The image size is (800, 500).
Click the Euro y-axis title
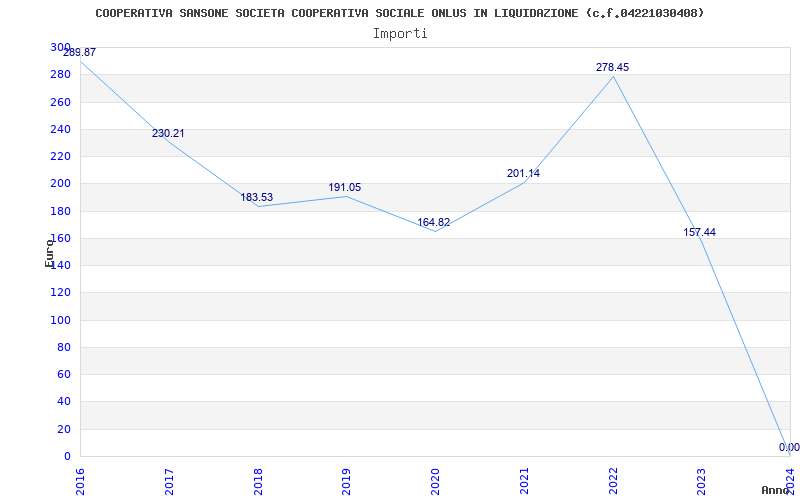[49, 253]
